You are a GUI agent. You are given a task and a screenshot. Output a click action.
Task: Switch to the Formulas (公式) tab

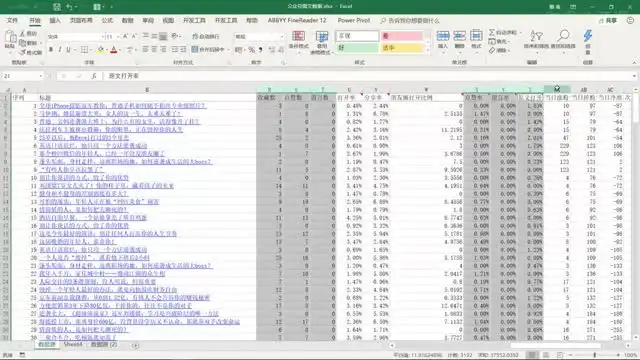(107, 20)
